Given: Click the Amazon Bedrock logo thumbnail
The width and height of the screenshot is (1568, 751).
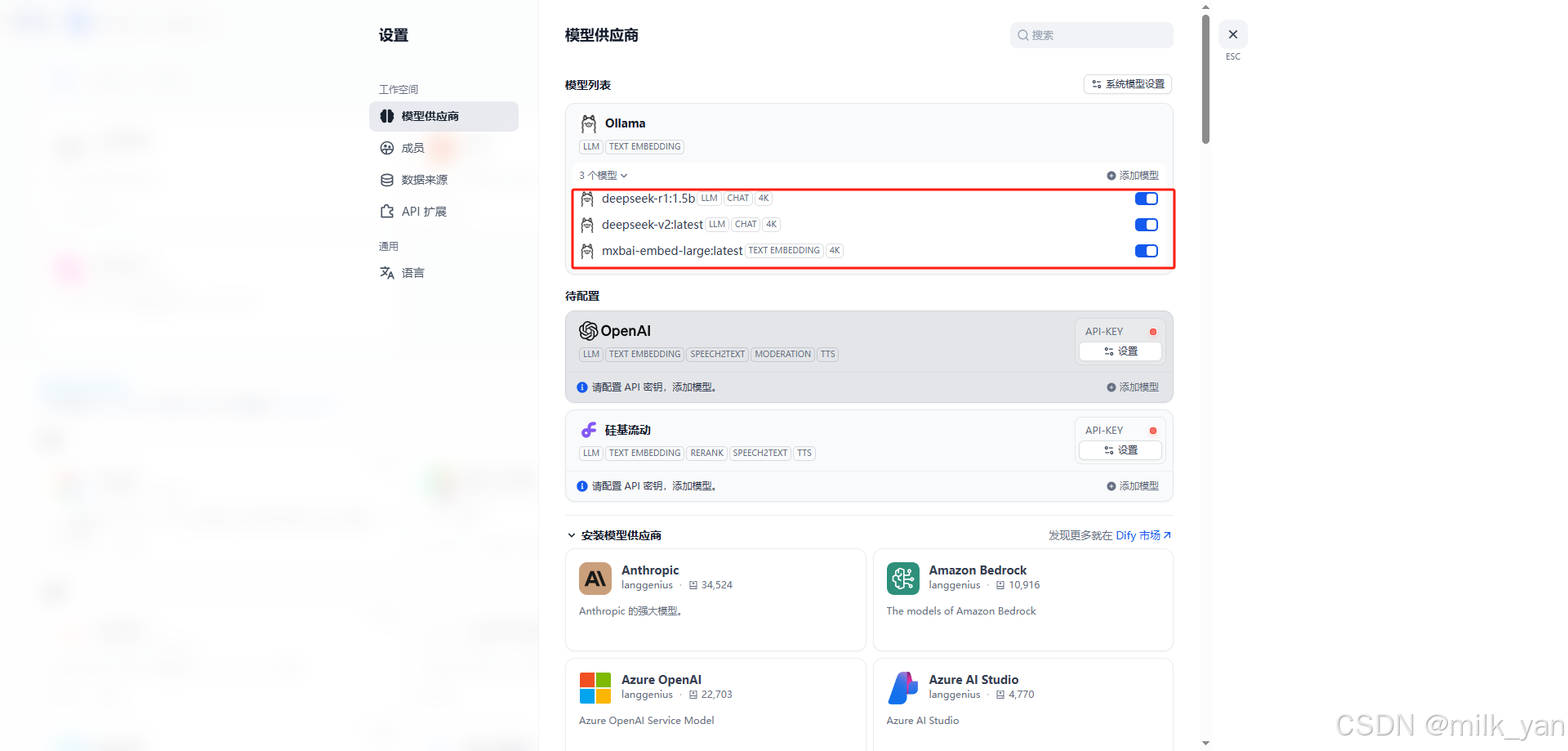Looking at the screenshot, I should pyautogui.click(x=903, y=579).
